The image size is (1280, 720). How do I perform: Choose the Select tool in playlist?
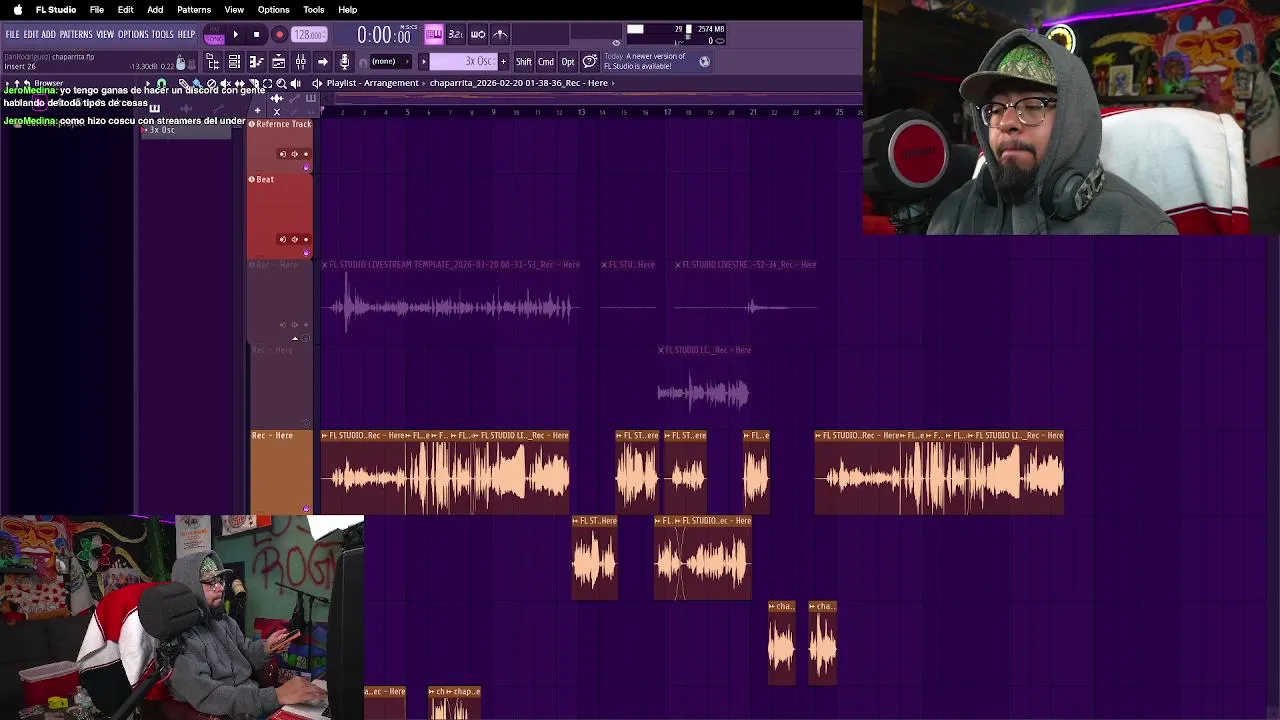click(267, 83)
